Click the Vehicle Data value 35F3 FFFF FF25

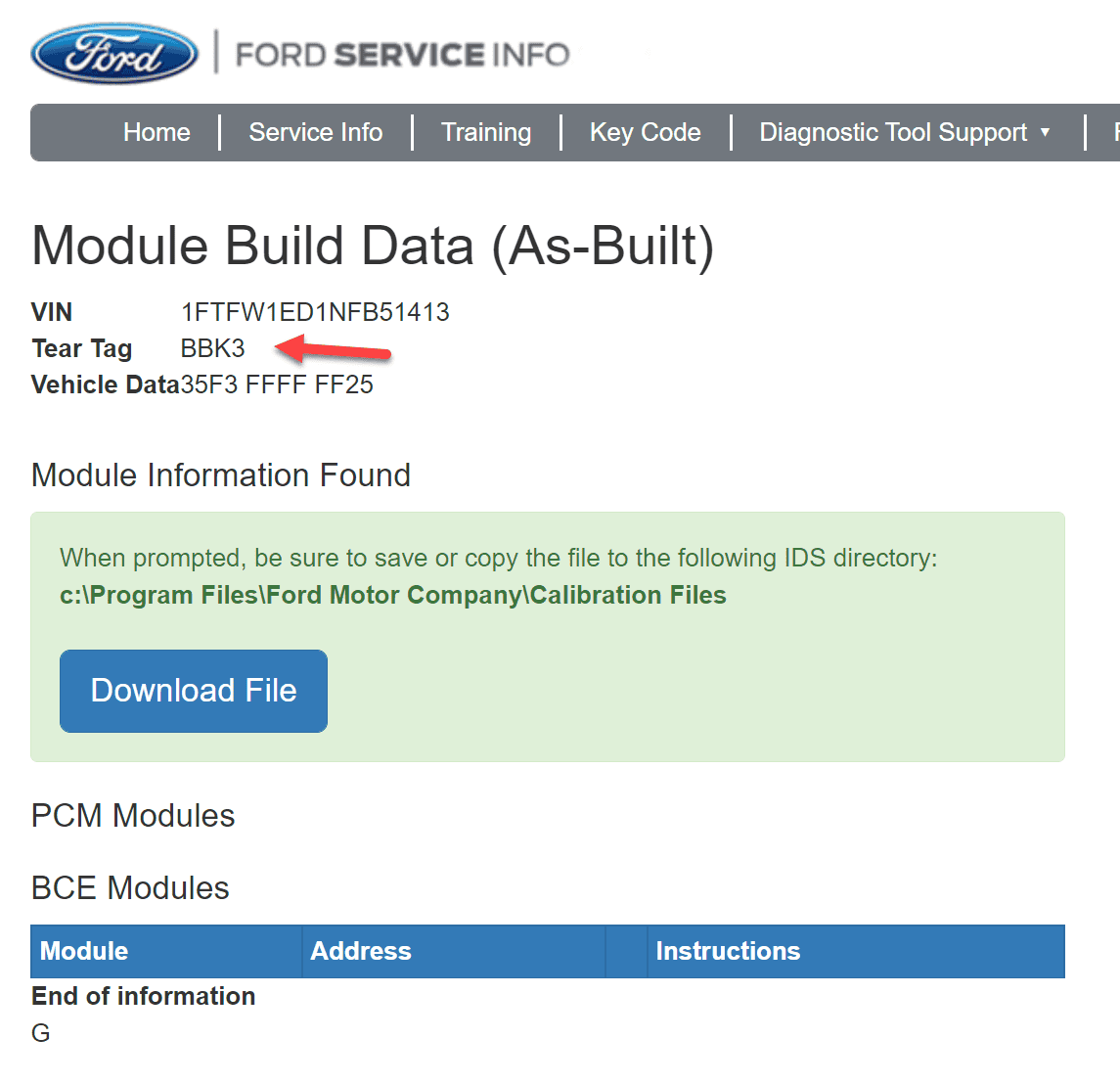pos(278,384)
